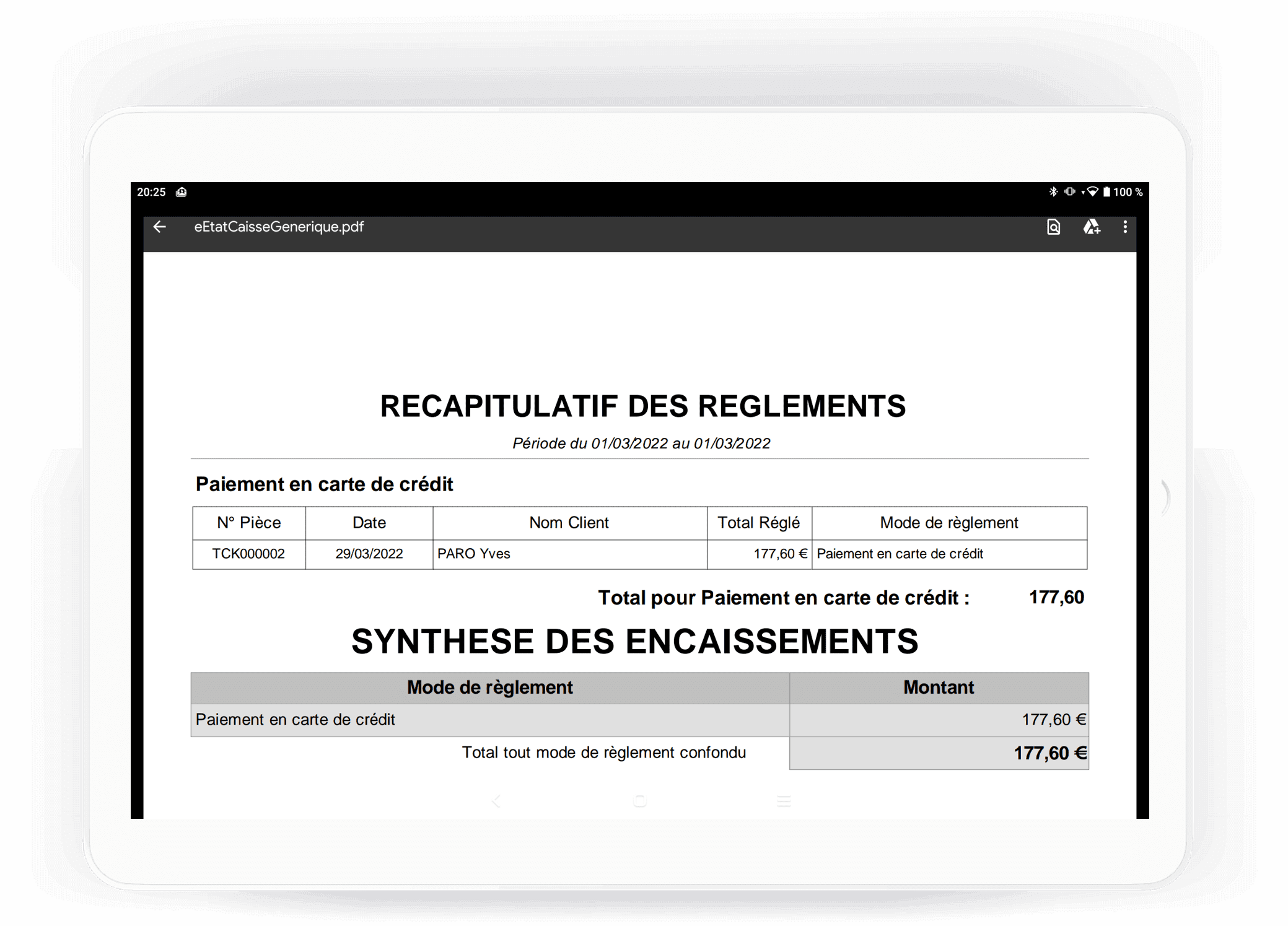1288x926 pixels.
Task: Tap the add to Google Drive icon
Action: 1091,227
